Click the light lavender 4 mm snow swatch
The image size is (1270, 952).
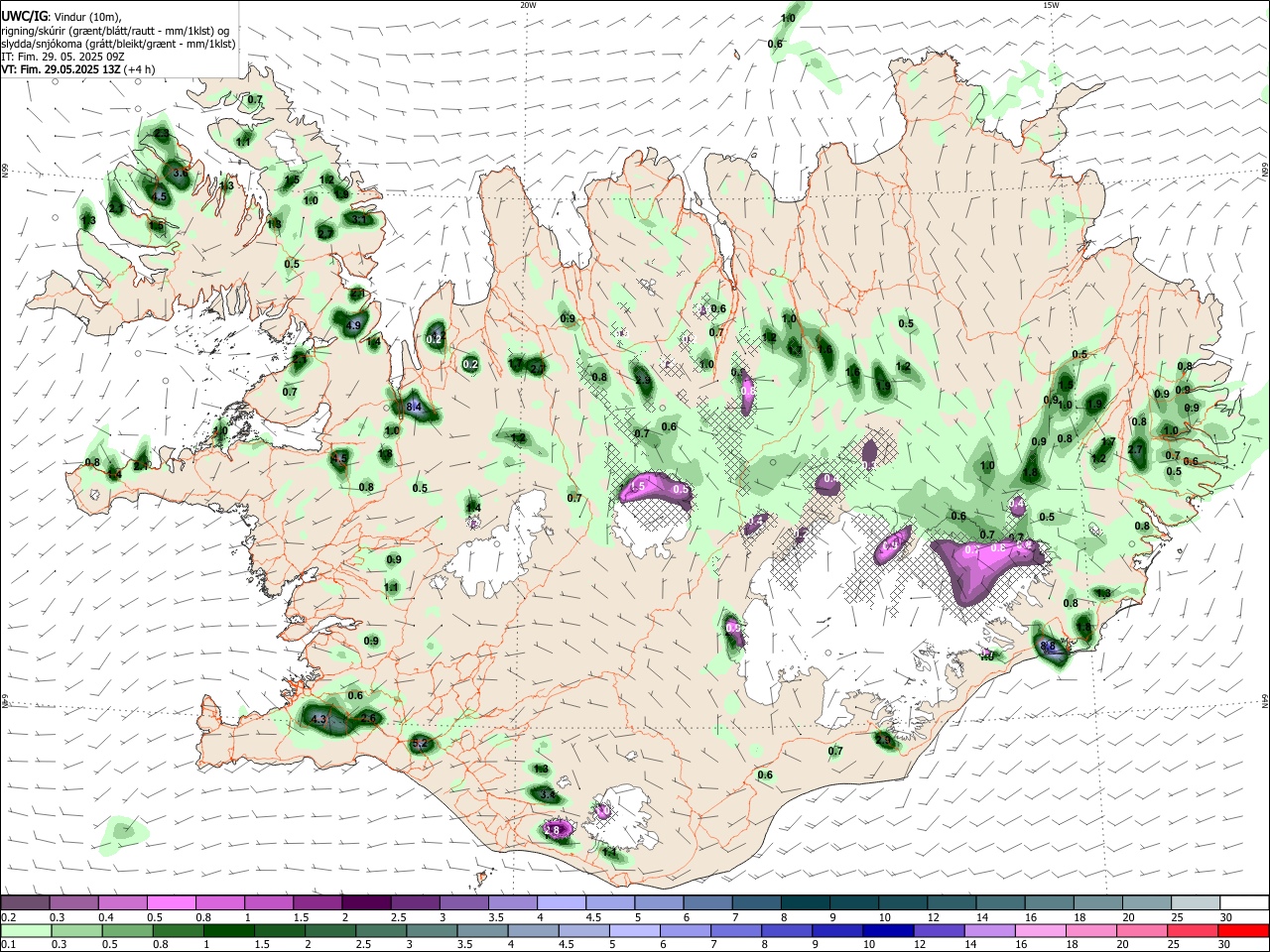tap(560, 902)
